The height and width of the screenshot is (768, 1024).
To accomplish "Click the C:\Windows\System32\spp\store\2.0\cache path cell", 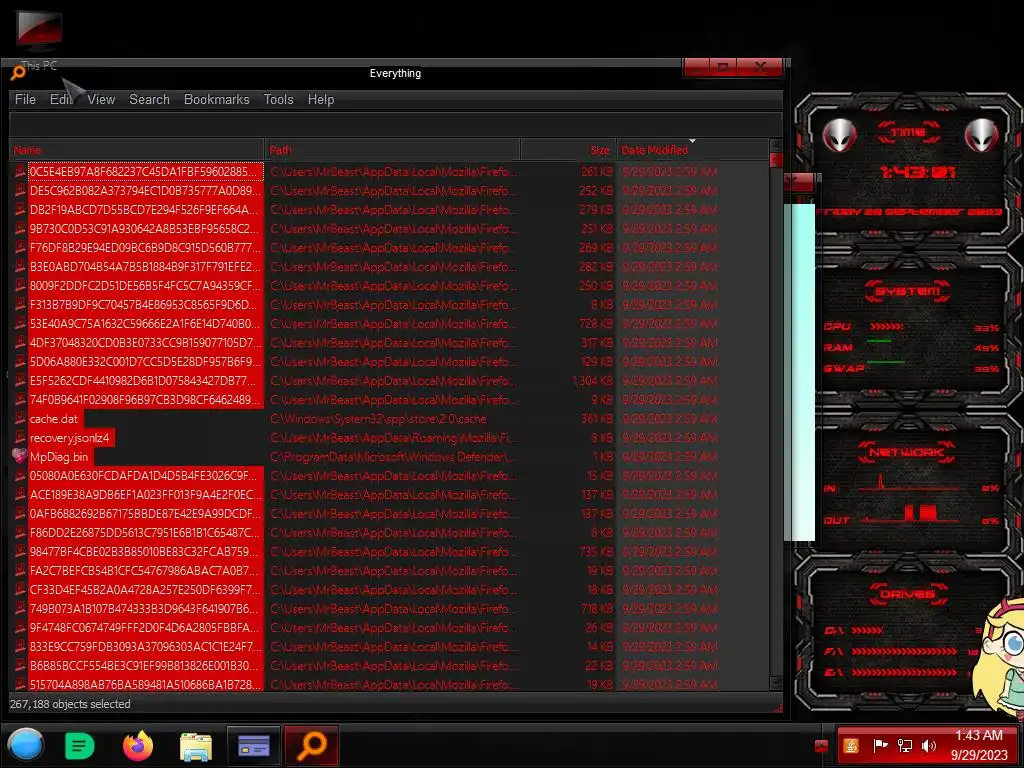I will coord(378,419).
